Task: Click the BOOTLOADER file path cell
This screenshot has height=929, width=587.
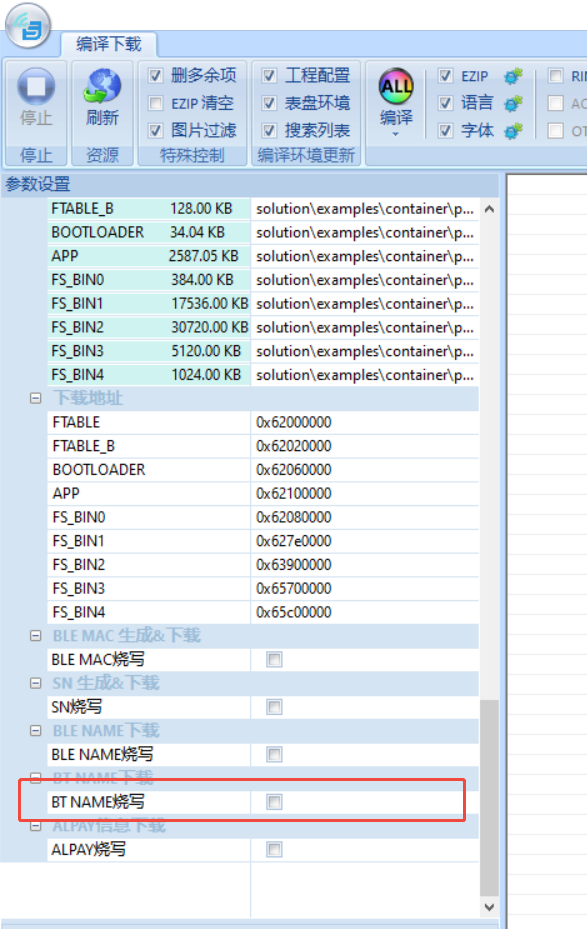Action: [x=364, y=232]
